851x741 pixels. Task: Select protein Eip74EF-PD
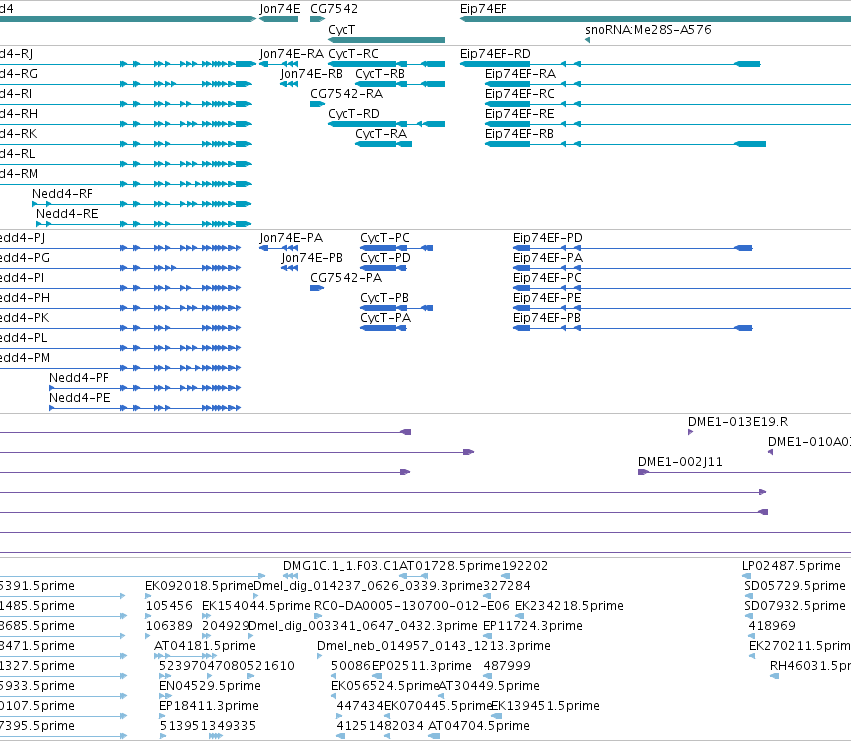tap(548, 238)
